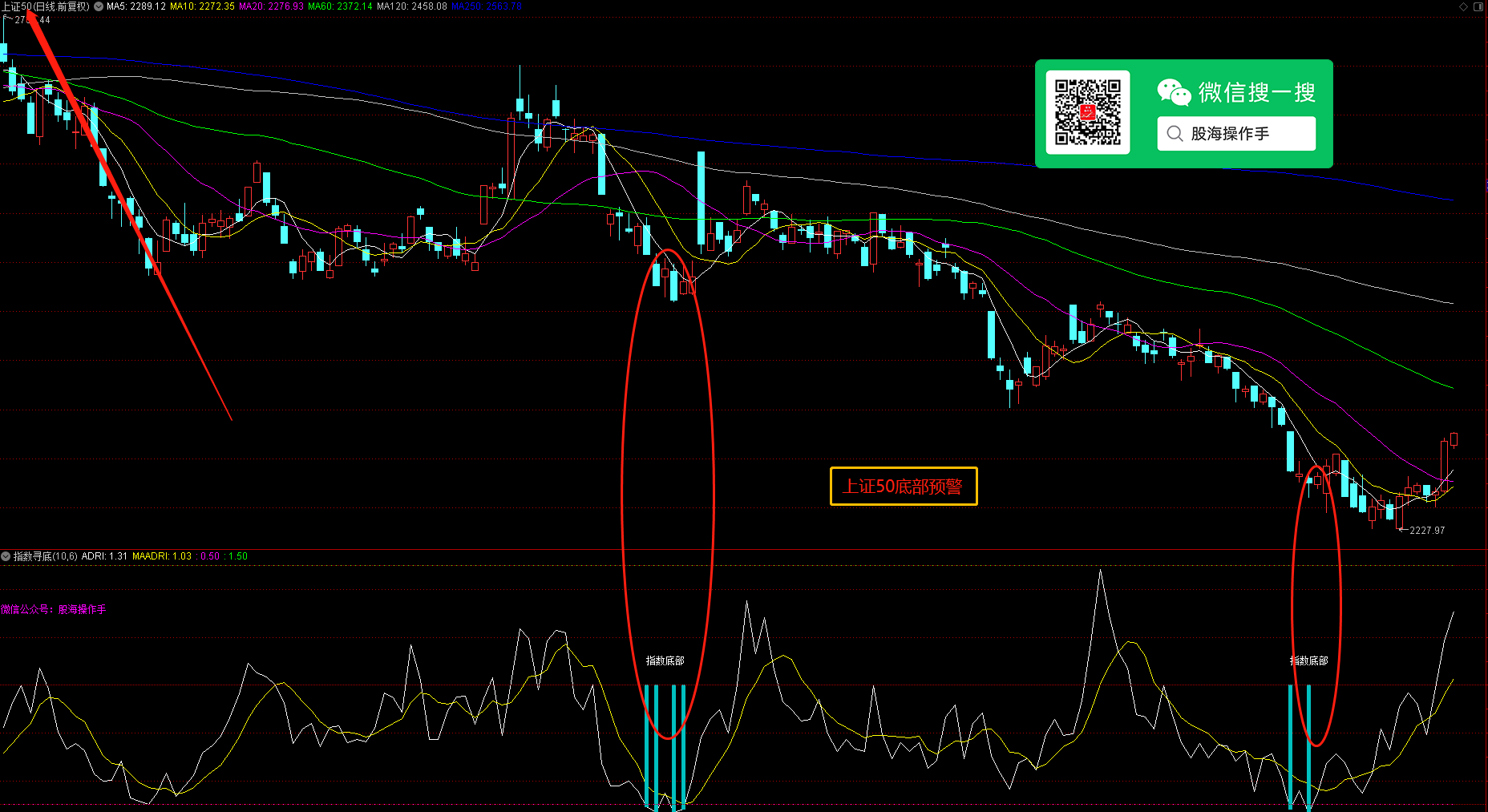
Task: Select the MA250: 2563.78 label
Action: coord(487,6)
